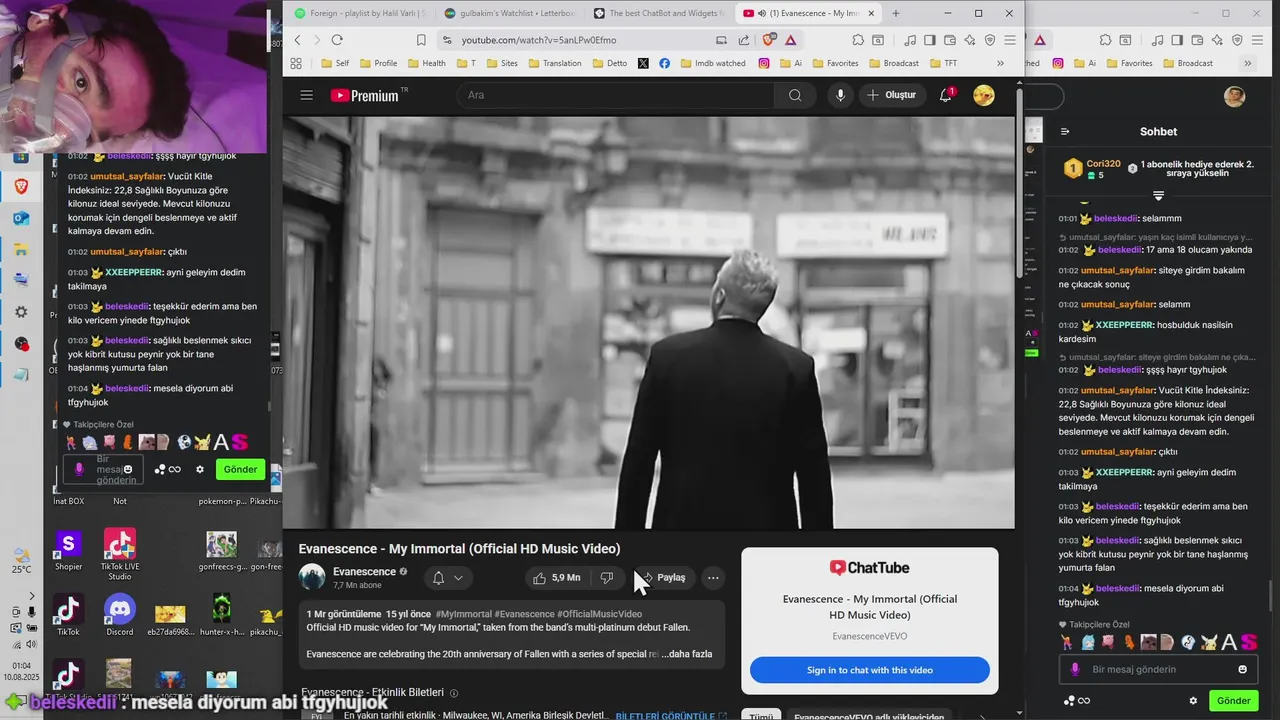Image resolution: width=1280 pixels, height=720 pixels.
Task: Open the Health bookmarks folder
Action: click(426, 63)
